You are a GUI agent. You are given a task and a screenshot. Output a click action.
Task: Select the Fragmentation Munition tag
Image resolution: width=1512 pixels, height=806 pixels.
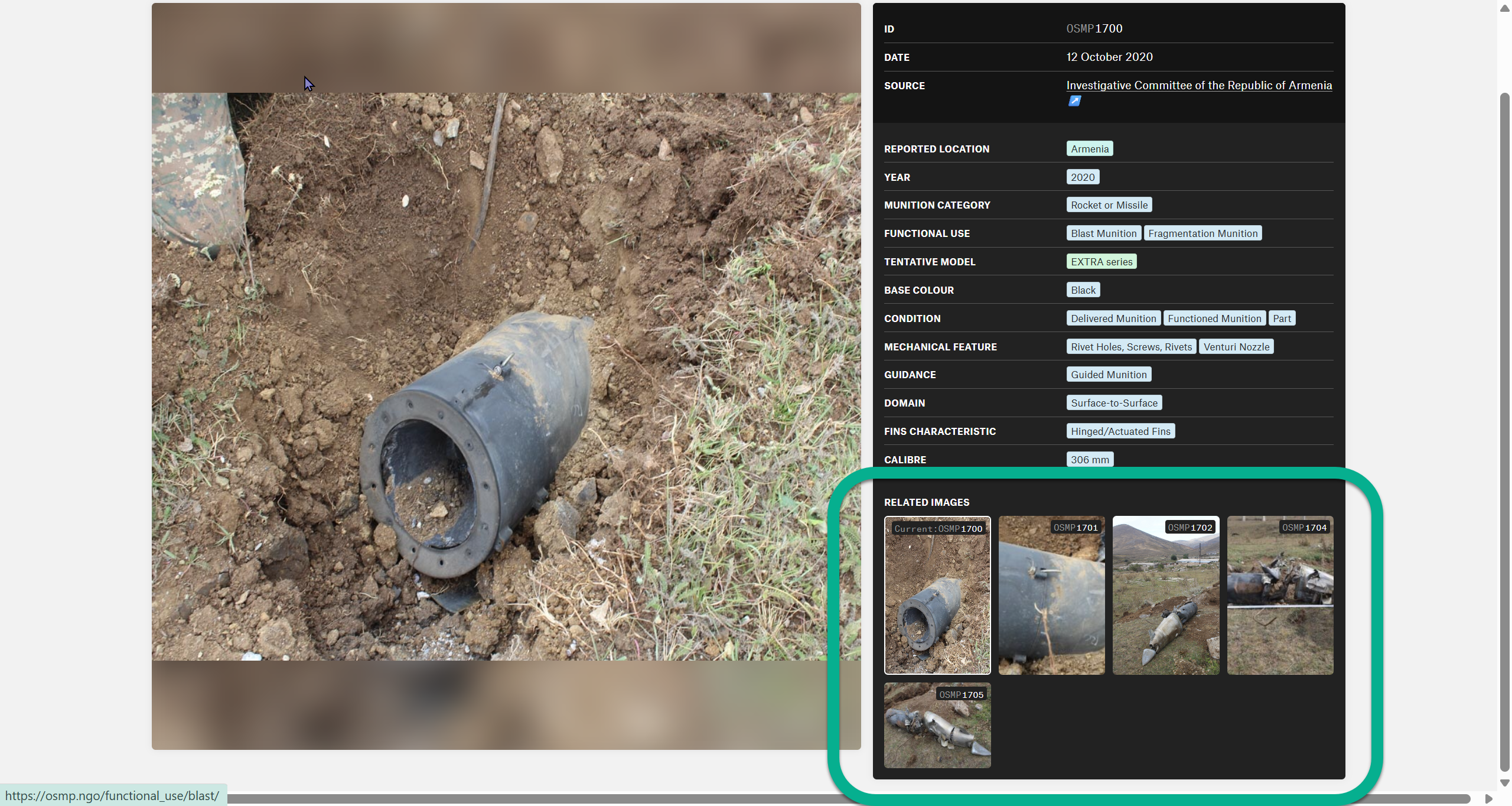[1202, 233]
